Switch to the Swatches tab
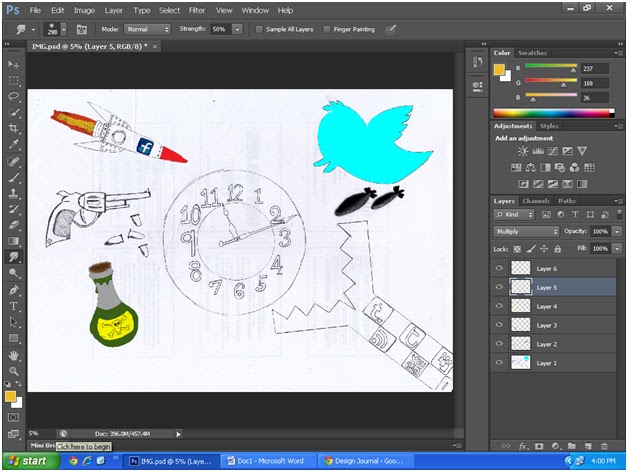 click(532, 53)
